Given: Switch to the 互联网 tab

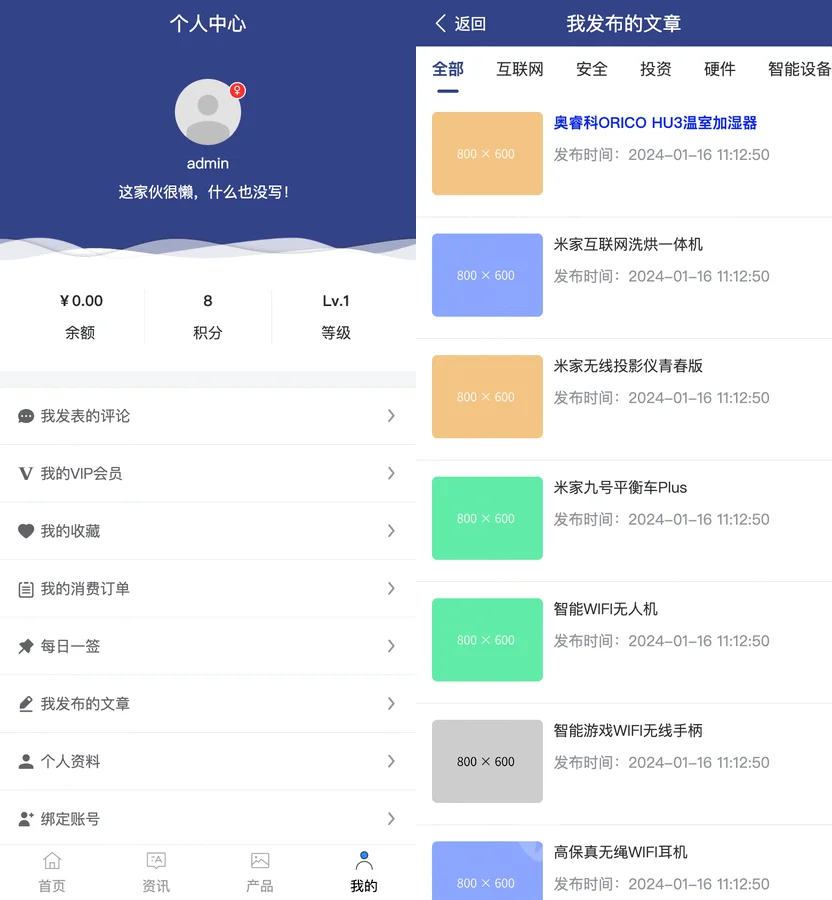Looking at the screenshot, I should point(520,69).
